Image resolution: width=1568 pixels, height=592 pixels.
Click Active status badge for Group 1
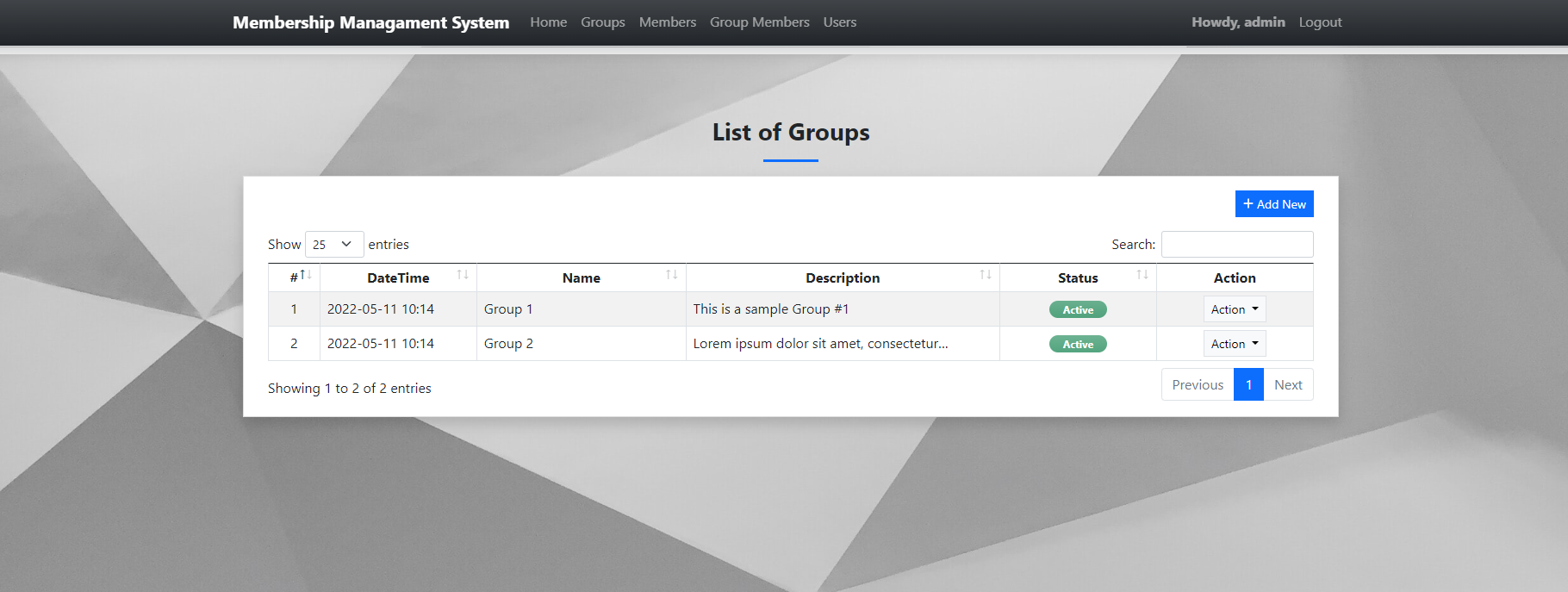(1078, 310)
